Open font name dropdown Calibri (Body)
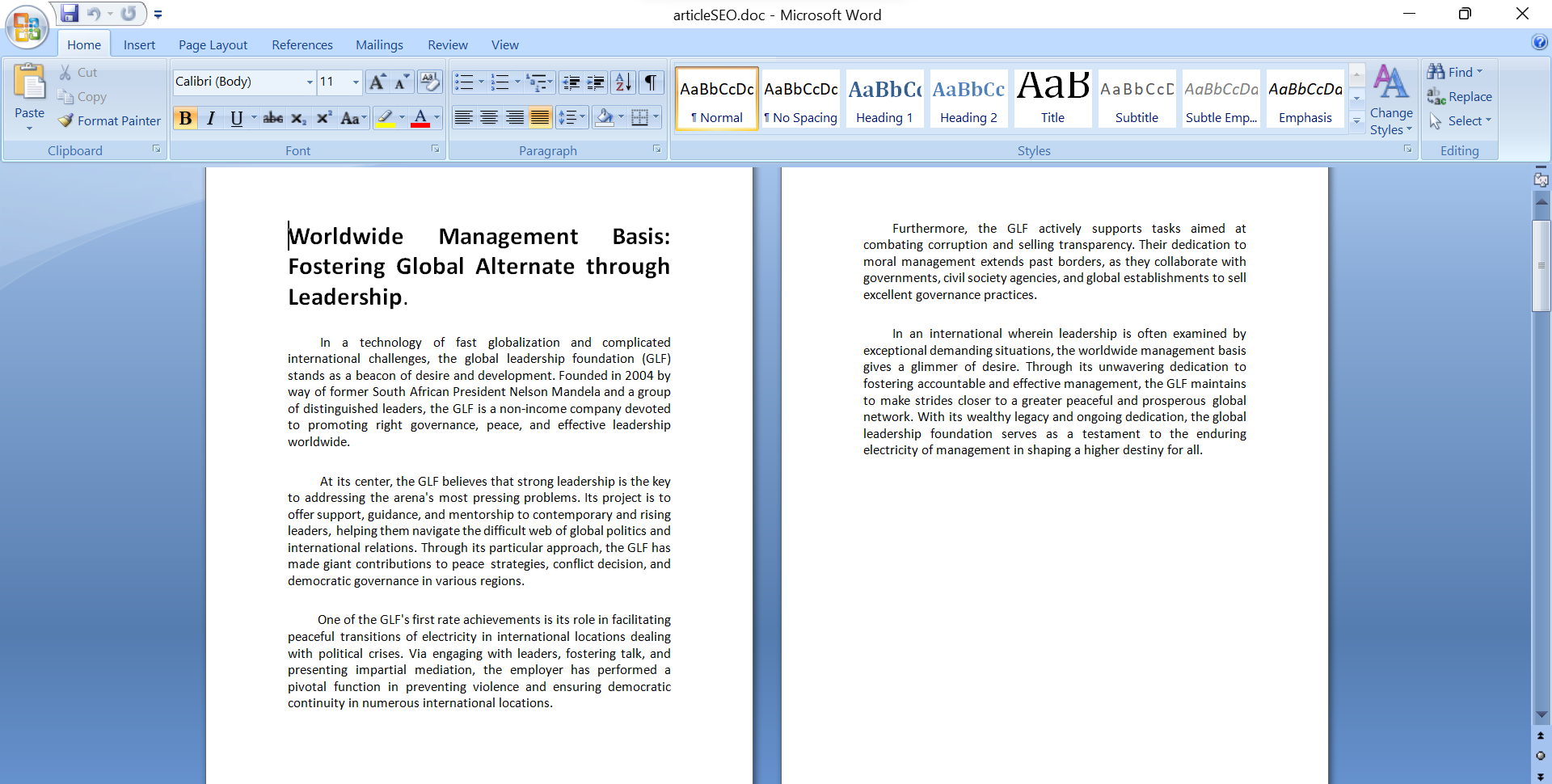The width and height of the screenshot is (1552, 784). click(x=310, y=82)
